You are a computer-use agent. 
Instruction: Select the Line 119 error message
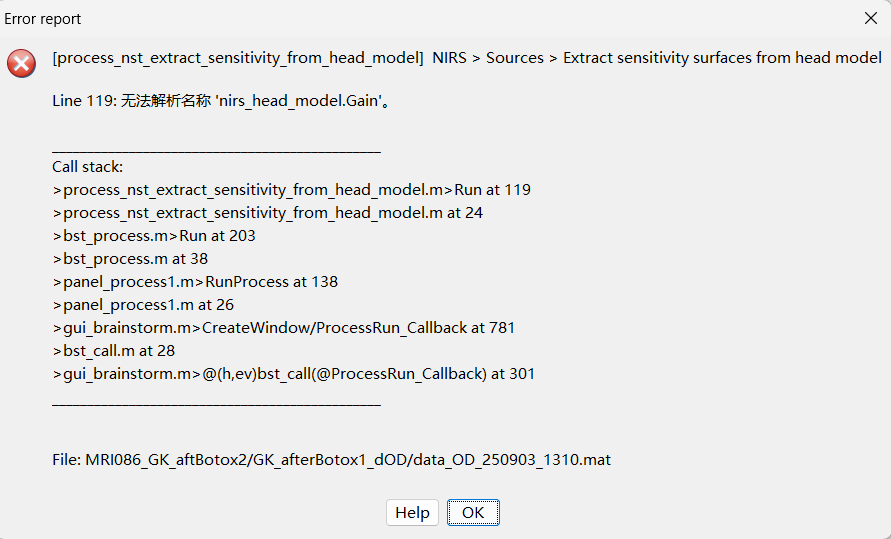pos(219,102)
